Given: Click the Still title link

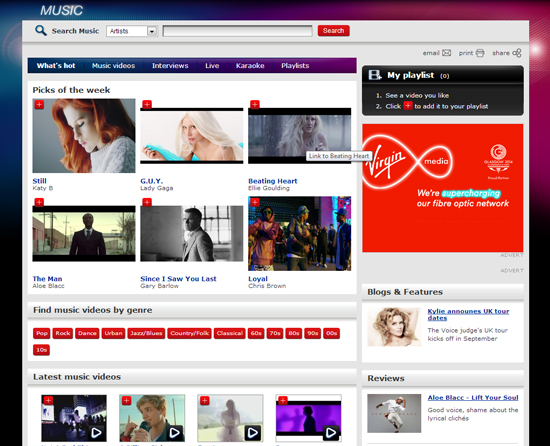Looking at the screenshot, I should click(x=39, y=181).
